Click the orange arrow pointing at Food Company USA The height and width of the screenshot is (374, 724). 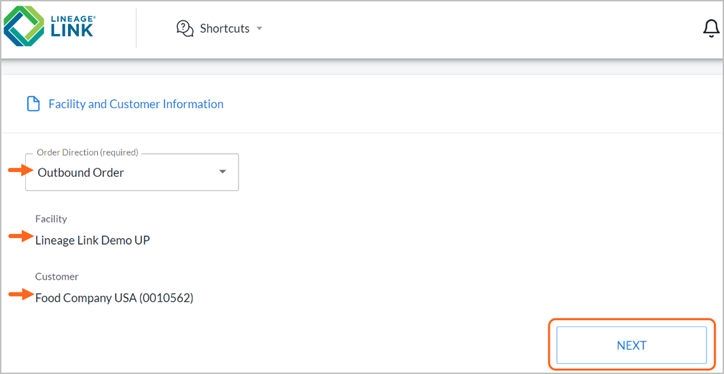21,294
